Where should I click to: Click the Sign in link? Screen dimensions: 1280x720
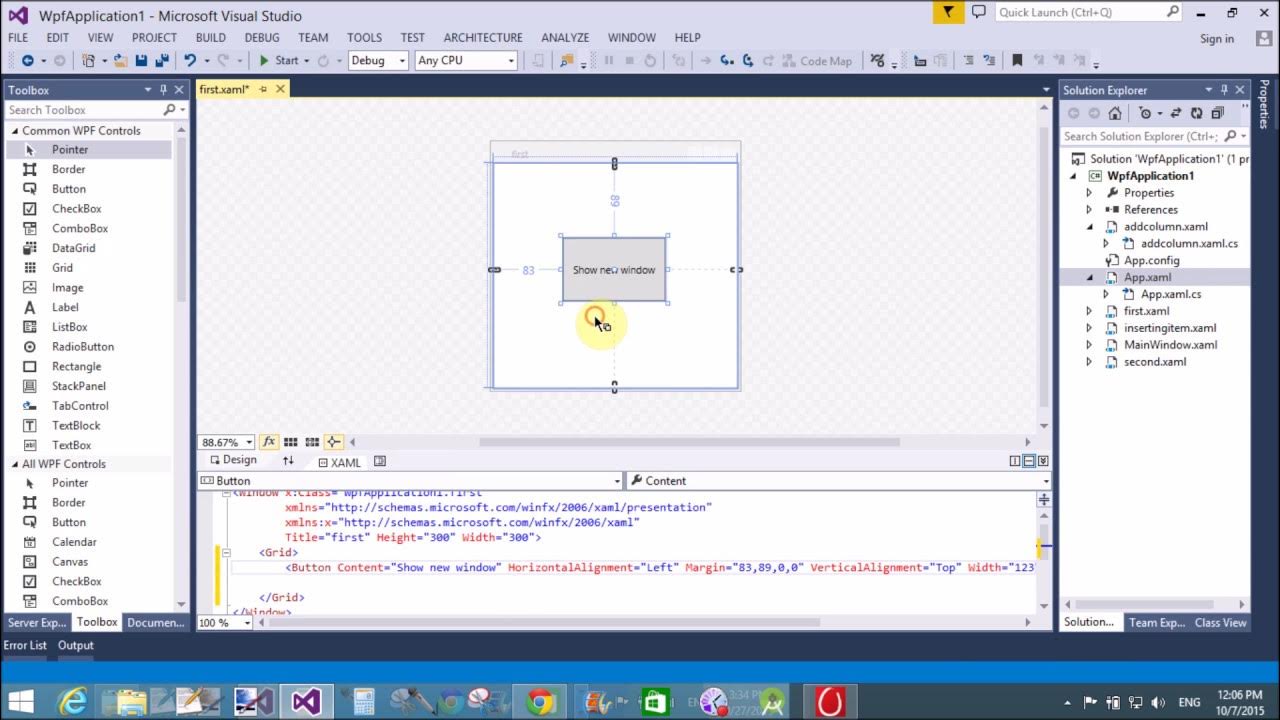(x=1217, y=39)
